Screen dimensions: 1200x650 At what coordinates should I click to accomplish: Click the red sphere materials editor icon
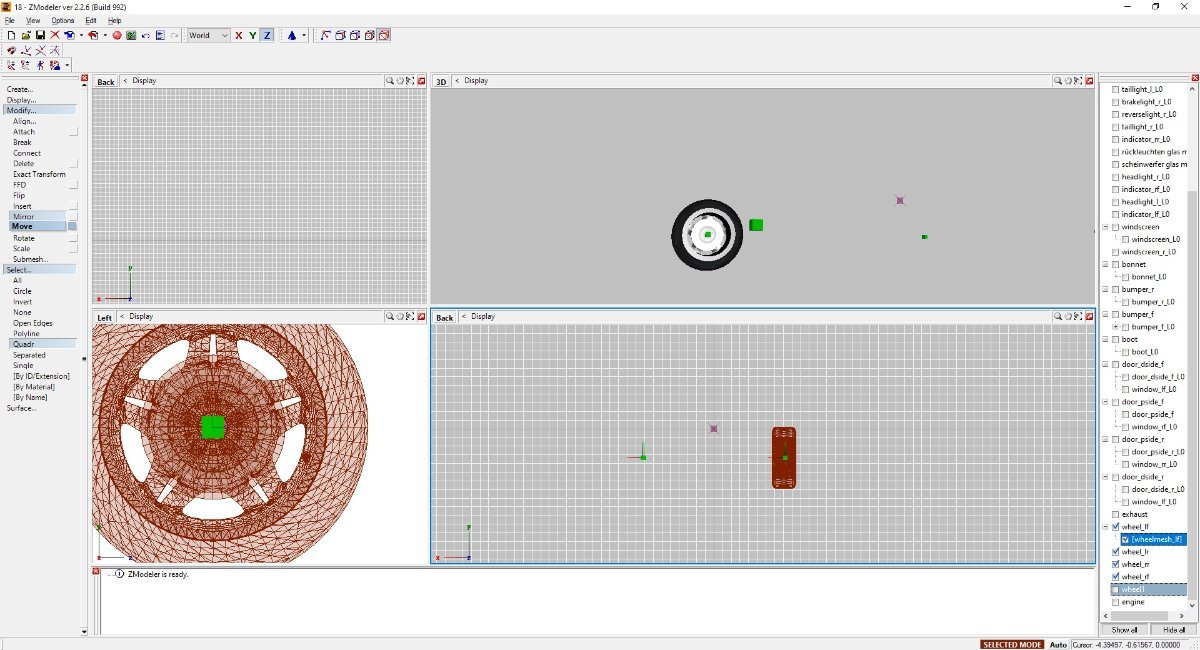pos(117,35)
